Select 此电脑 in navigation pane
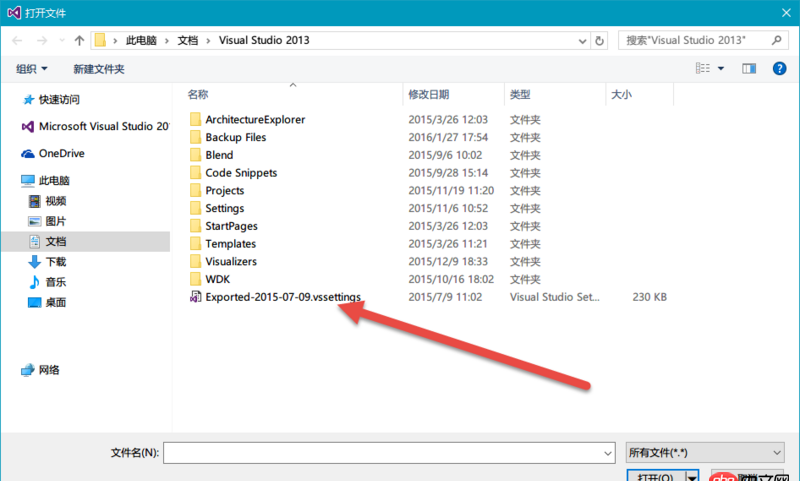Image resolution: width=800 pixels, height=481 pixels. (45, 181)
